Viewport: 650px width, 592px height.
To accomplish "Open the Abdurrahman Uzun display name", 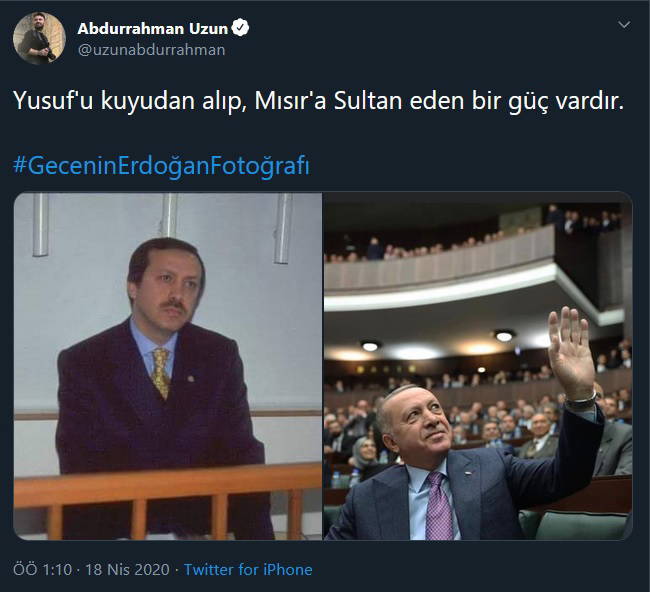I will click(x=153, y=28).
